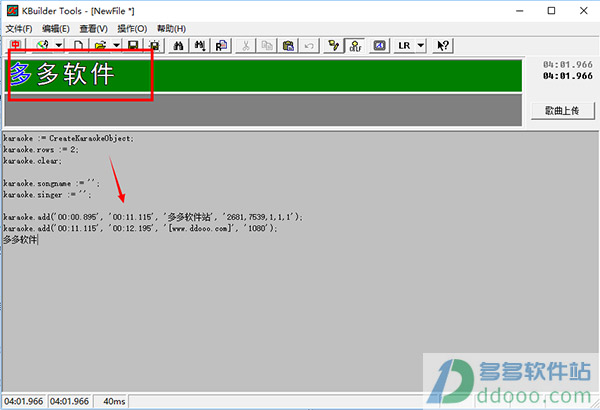This screenshot has width=600, height=410.
Task: Open the dropdown arrow beside the CD icon
Action: [59, 46]
